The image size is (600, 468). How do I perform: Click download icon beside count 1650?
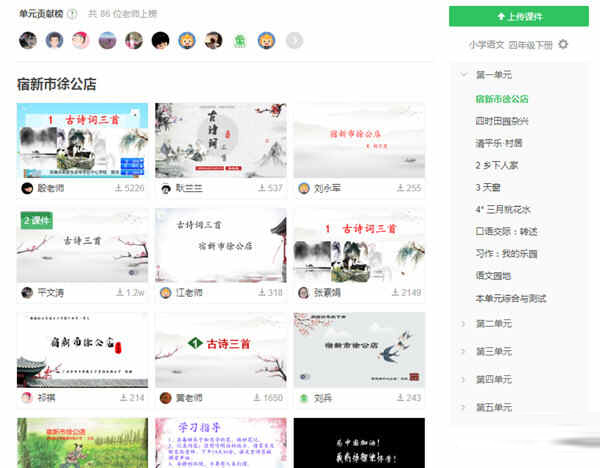tap(257, 398)
